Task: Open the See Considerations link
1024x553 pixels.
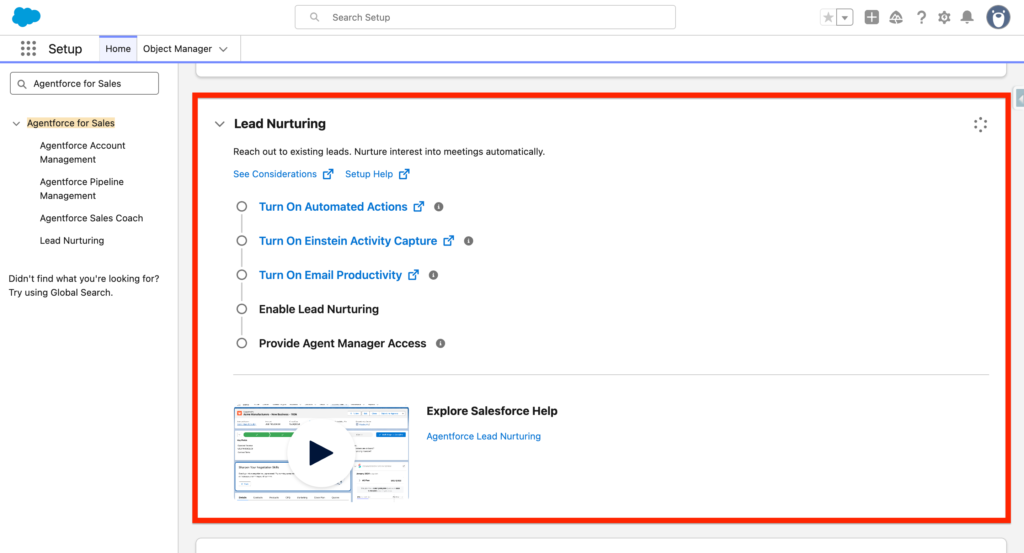Action: tap(275, 174)
